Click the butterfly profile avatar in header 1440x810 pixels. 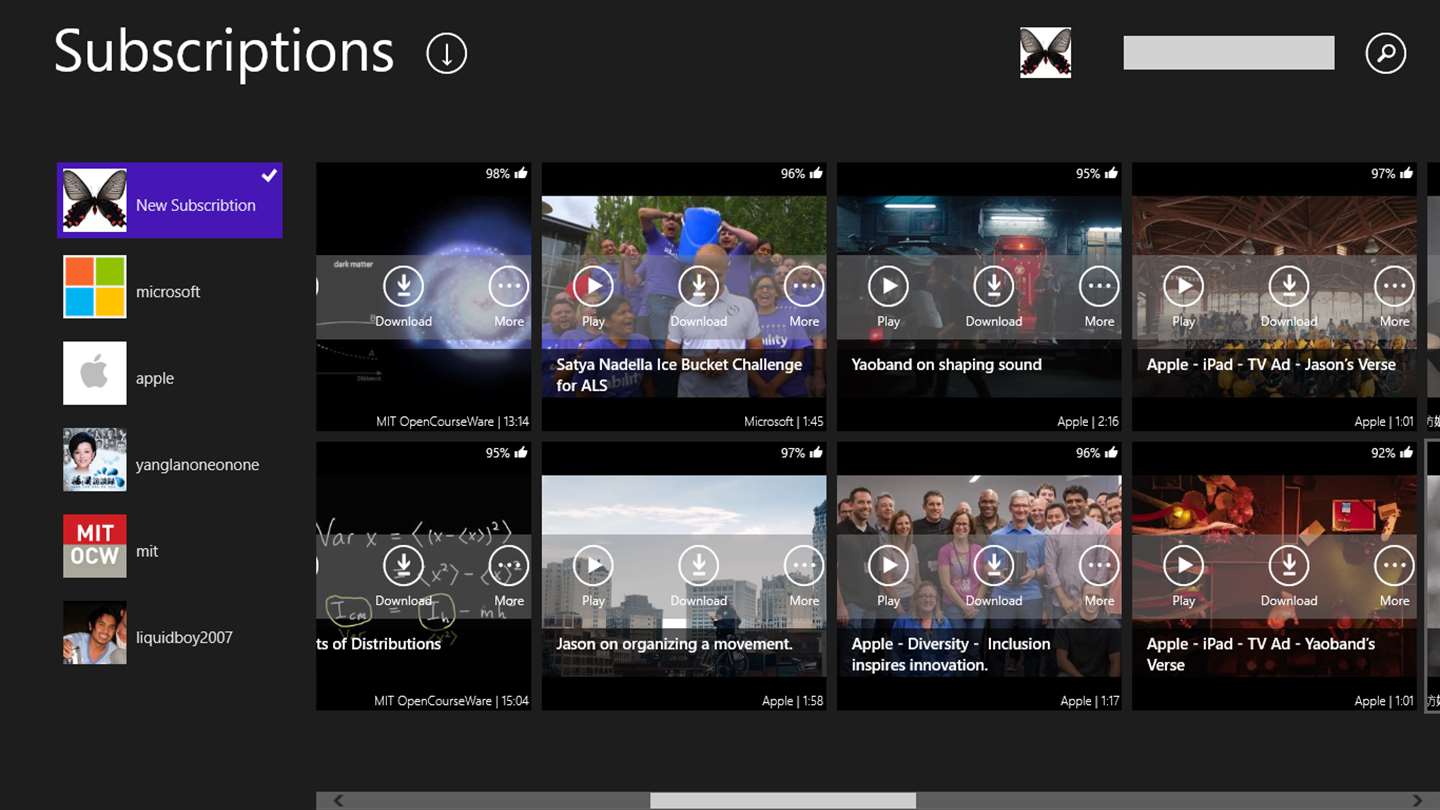(1045, 53)
